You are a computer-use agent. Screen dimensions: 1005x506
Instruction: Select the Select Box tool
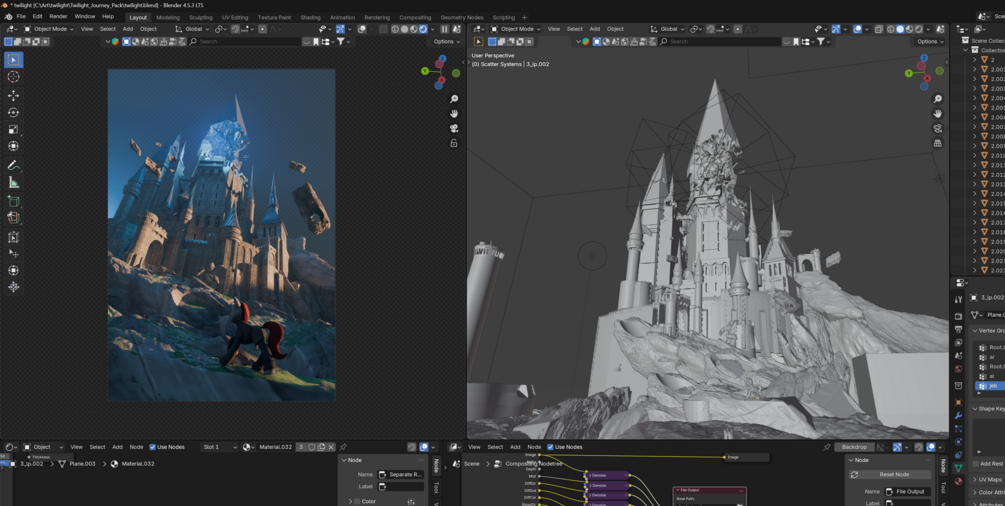[13, 60]
